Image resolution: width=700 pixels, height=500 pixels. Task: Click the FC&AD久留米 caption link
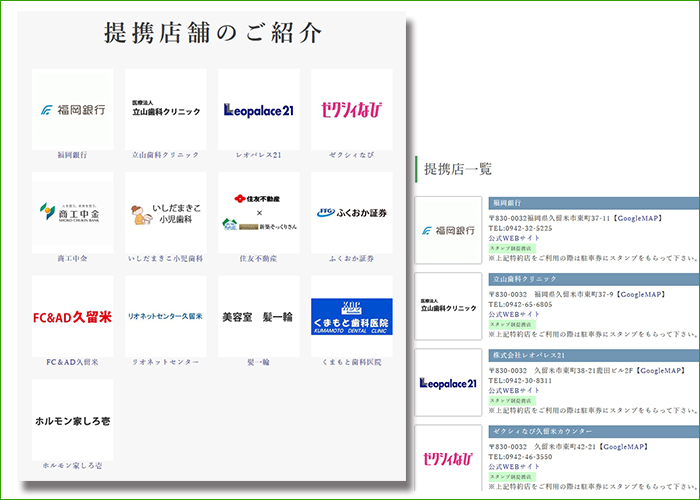point(72,362)
